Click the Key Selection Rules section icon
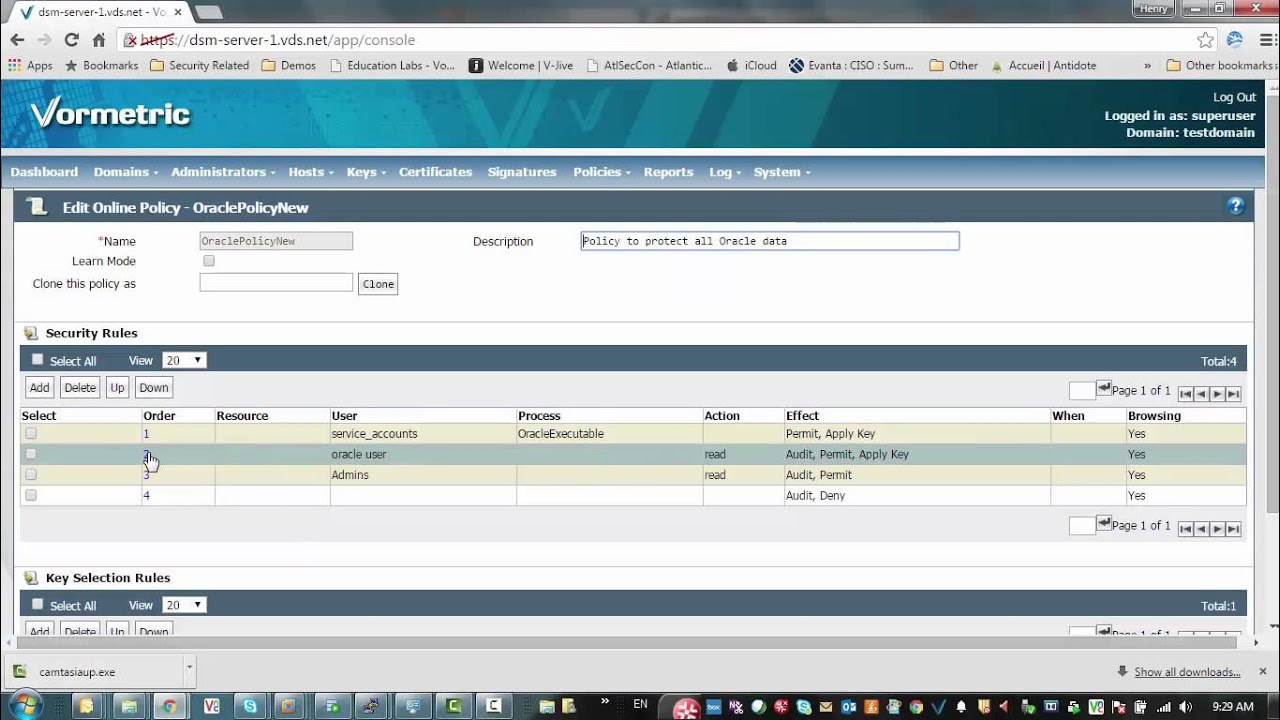 click(x=31, y=578)
